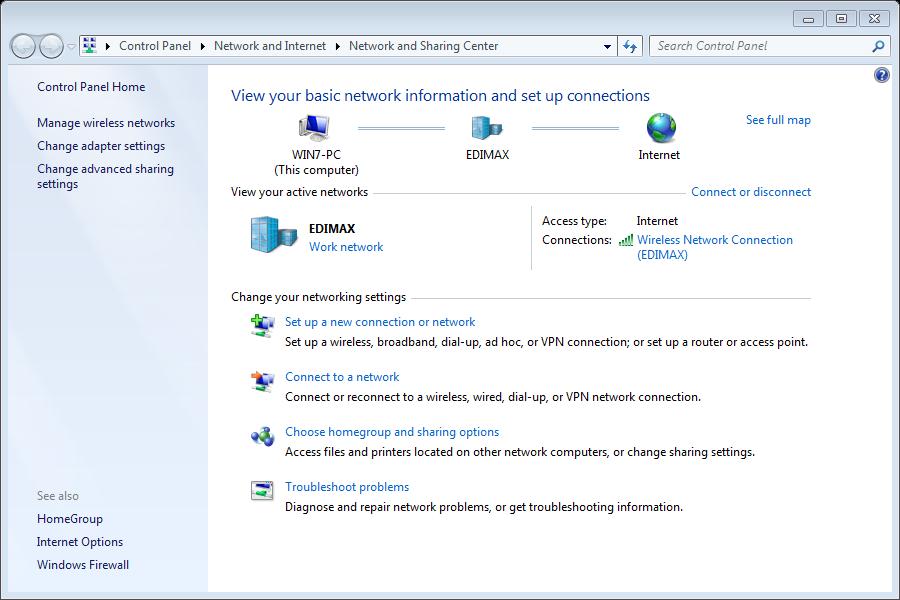This screenshot has width=900, height=600.
Task: Click Choose homegroup and sharing options
Action: (x=392, y=432)
